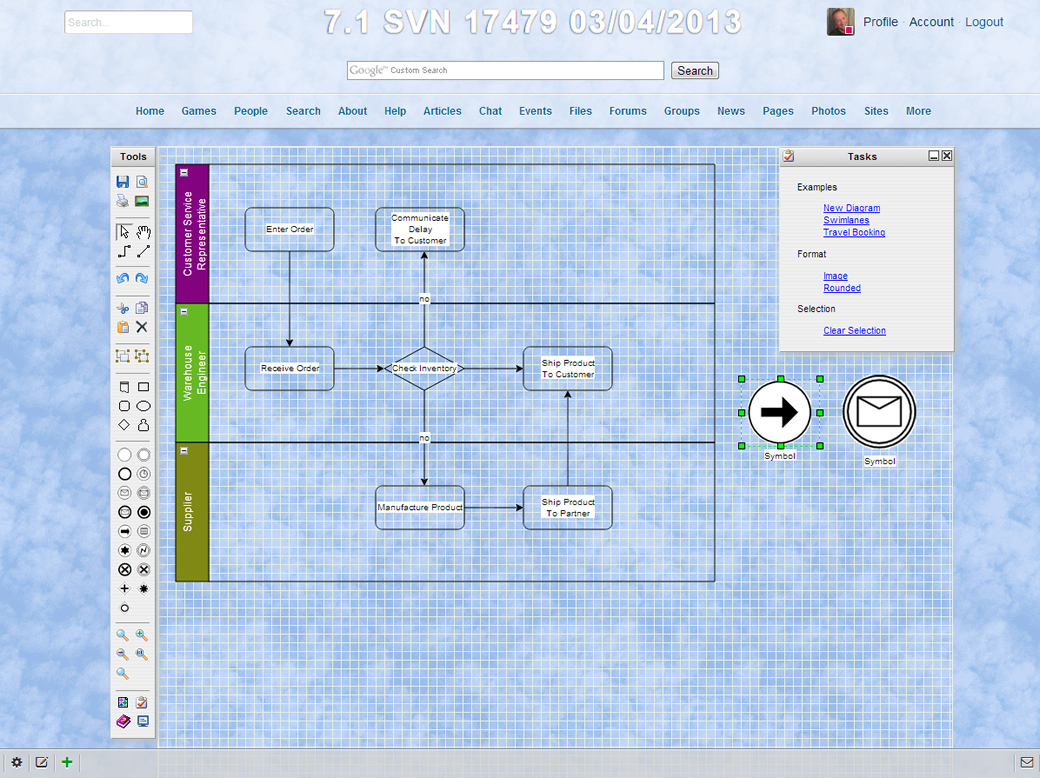Click the scissors Cut icon
Image resolution: width=1040 pixels, height=778 pixels.
point(123,308)
